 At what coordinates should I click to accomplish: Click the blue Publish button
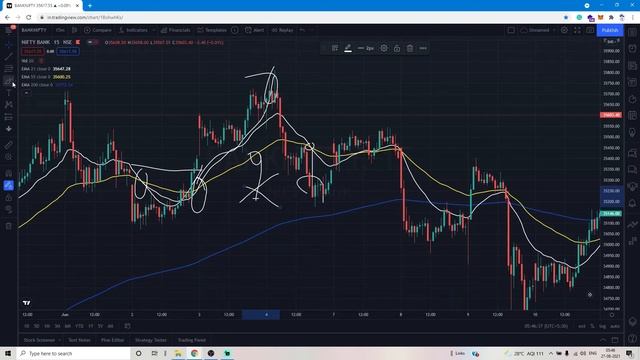coord(610,30)
